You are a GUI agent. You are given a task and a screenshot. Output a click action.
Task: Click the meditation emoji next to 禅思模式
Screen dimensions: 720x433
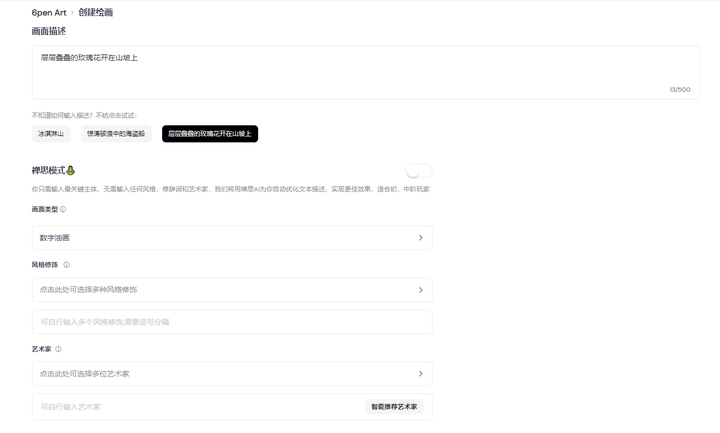(71, 171)
